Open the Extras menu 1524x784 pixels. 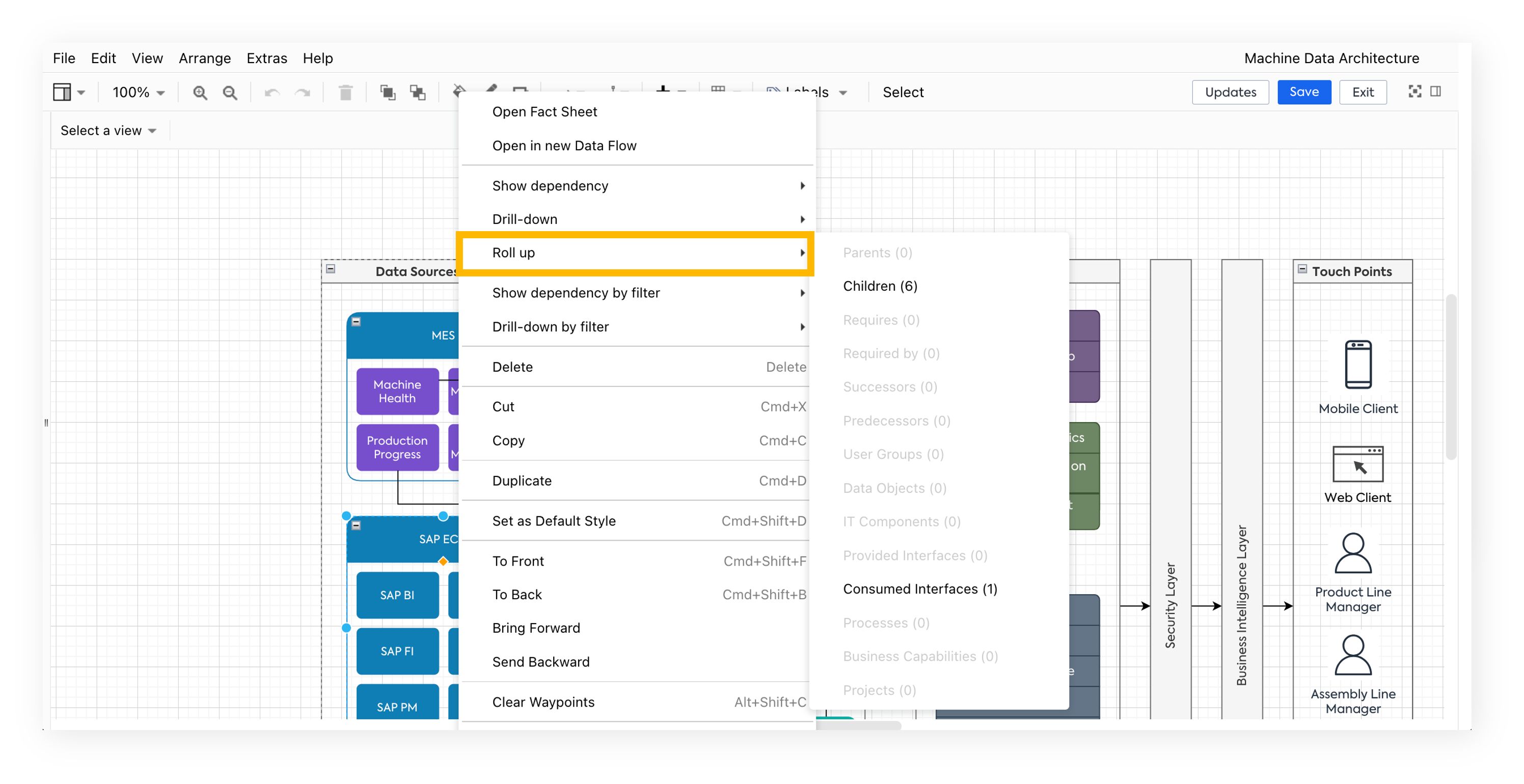[267, 58]
